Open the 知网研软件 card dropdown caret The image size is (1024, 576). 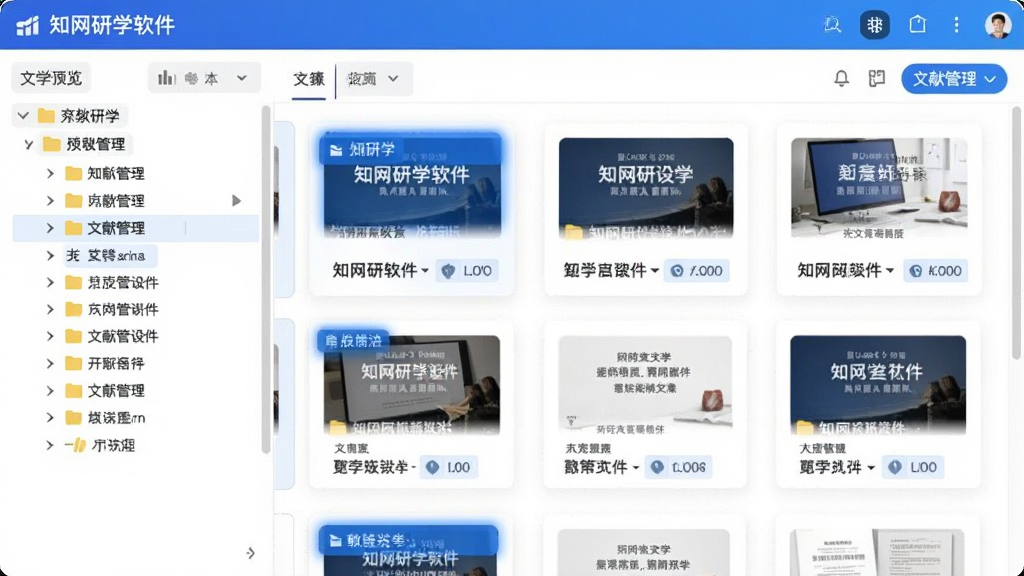[425, 270]
